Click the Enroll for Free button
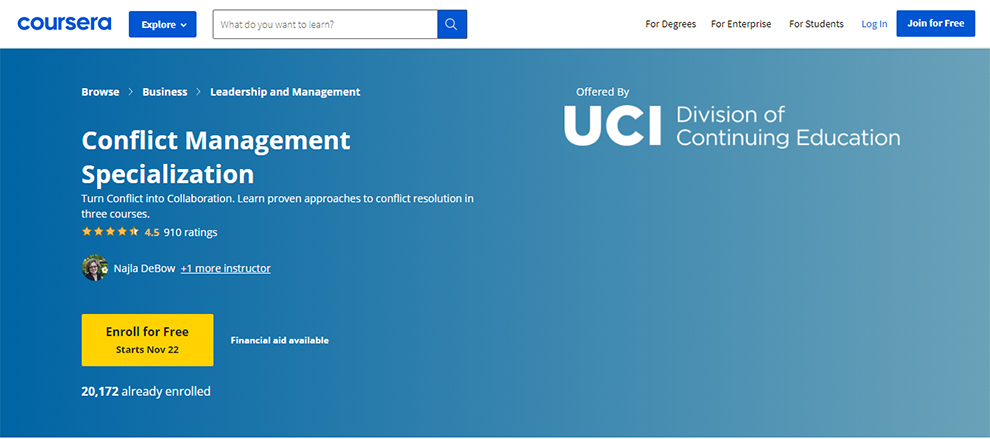Viewport: 990px width, 439px height. tap(147, 340)
